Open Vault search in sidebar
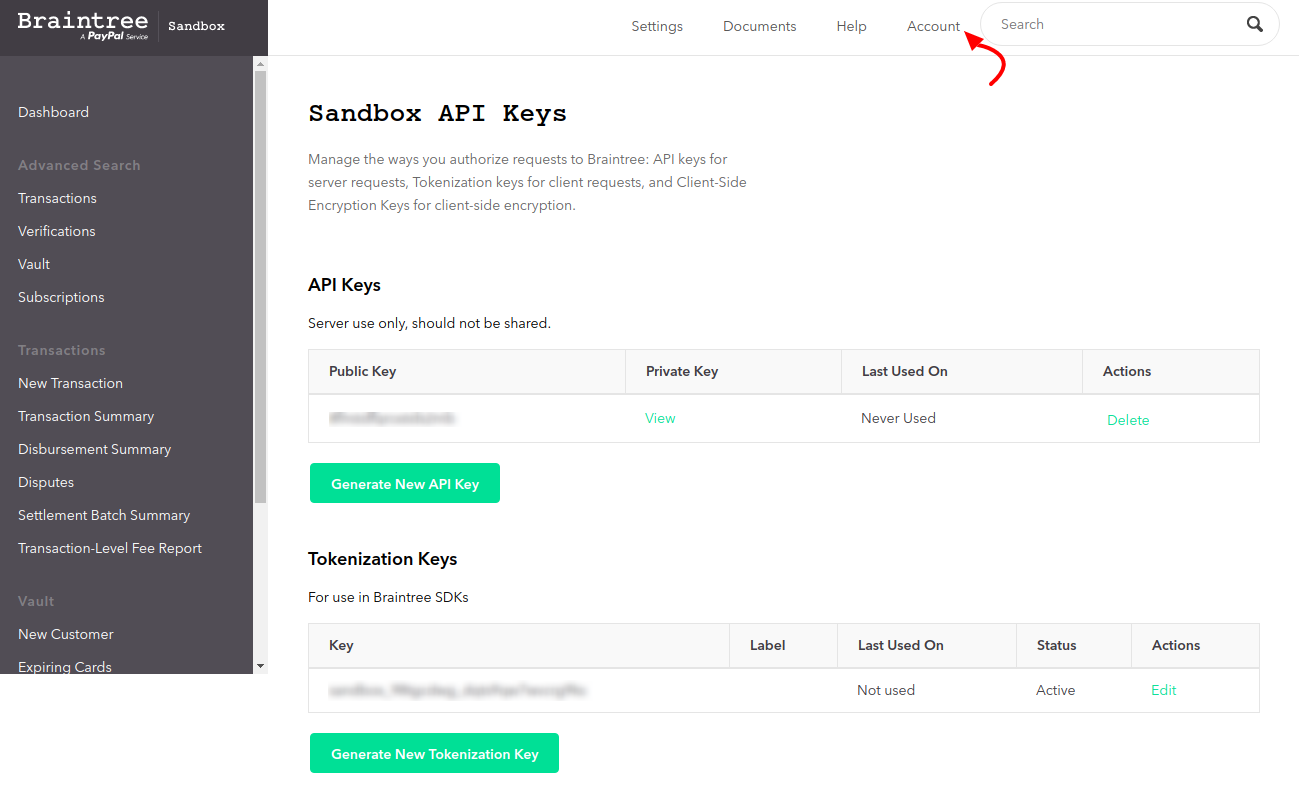The height and width of the screenshot is (804, 1299). (34, 264)
